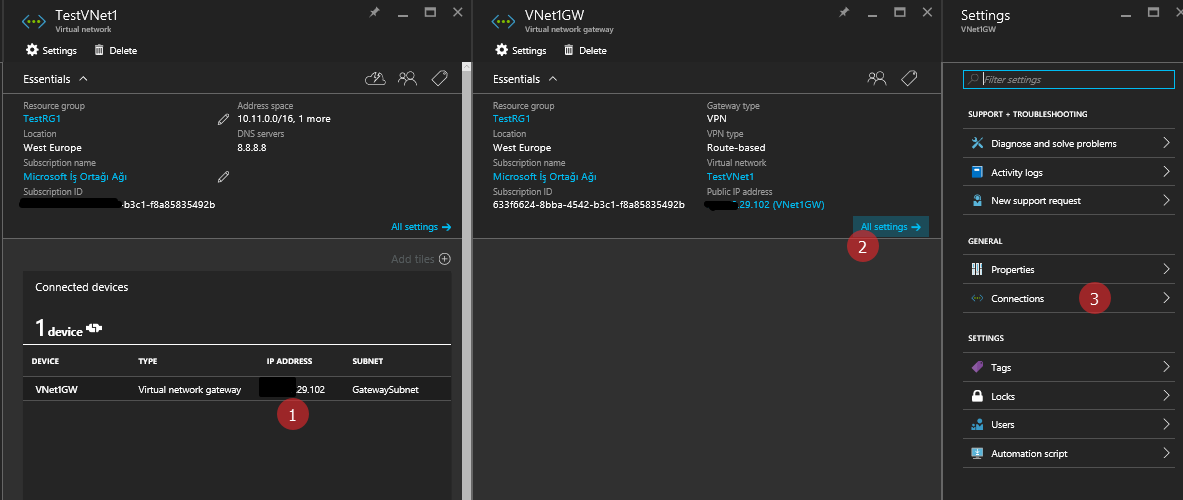Image resolution: width=1183 pixels, height=500 pixels.
Task: Click the address space 10.11.0.0/16 value
Action: pyautogui.click(x=284, y=118)
